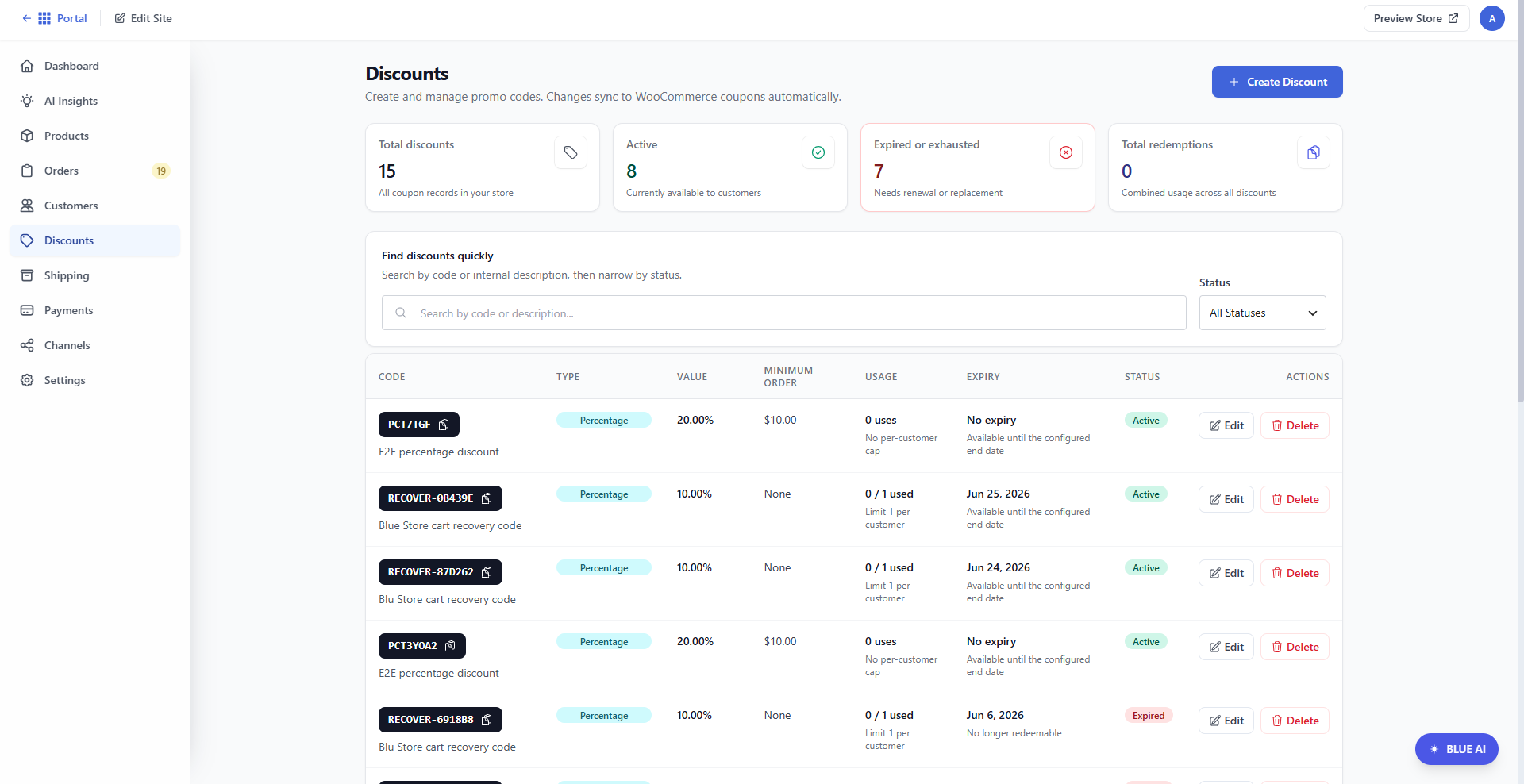
Task: Open Payments in the sidebar
Action: (x=95, y=310)
